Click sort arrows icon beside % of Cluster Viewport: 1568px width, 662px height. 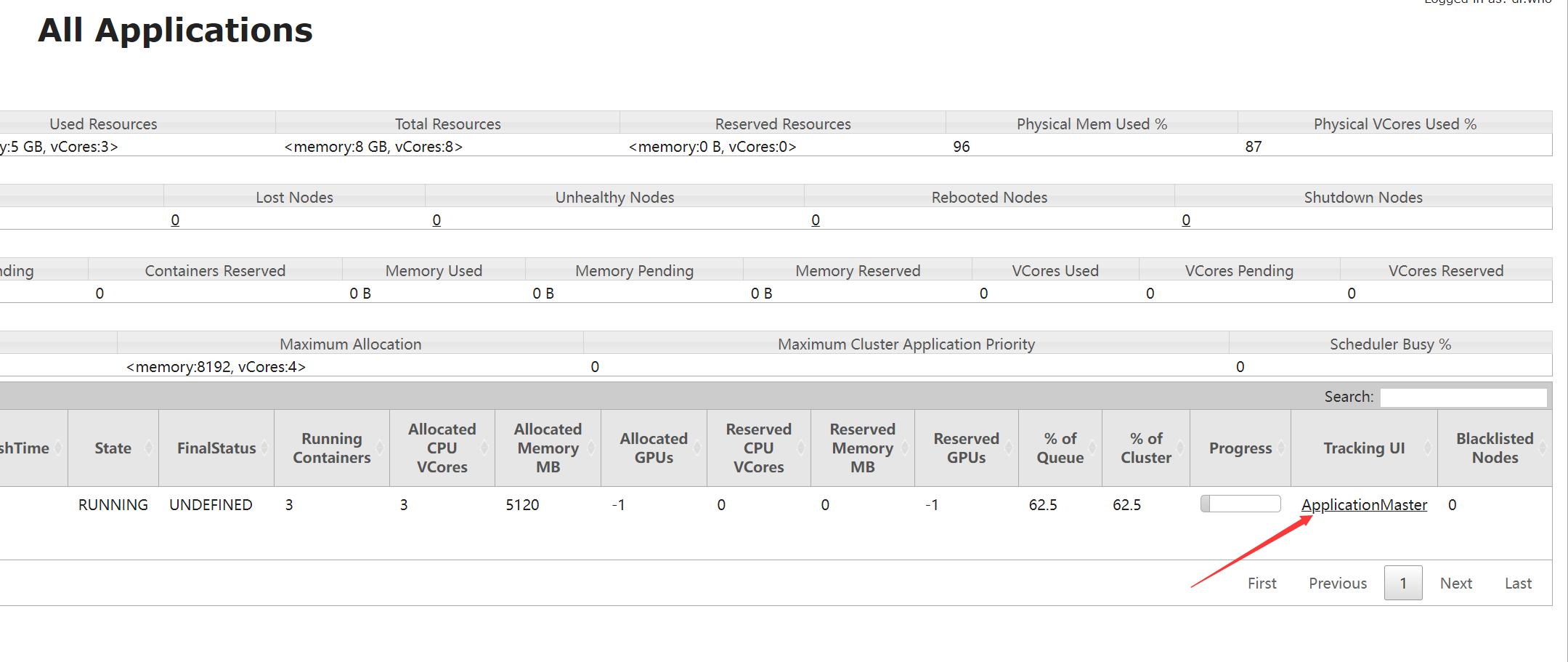click(x=1180, y=448)
